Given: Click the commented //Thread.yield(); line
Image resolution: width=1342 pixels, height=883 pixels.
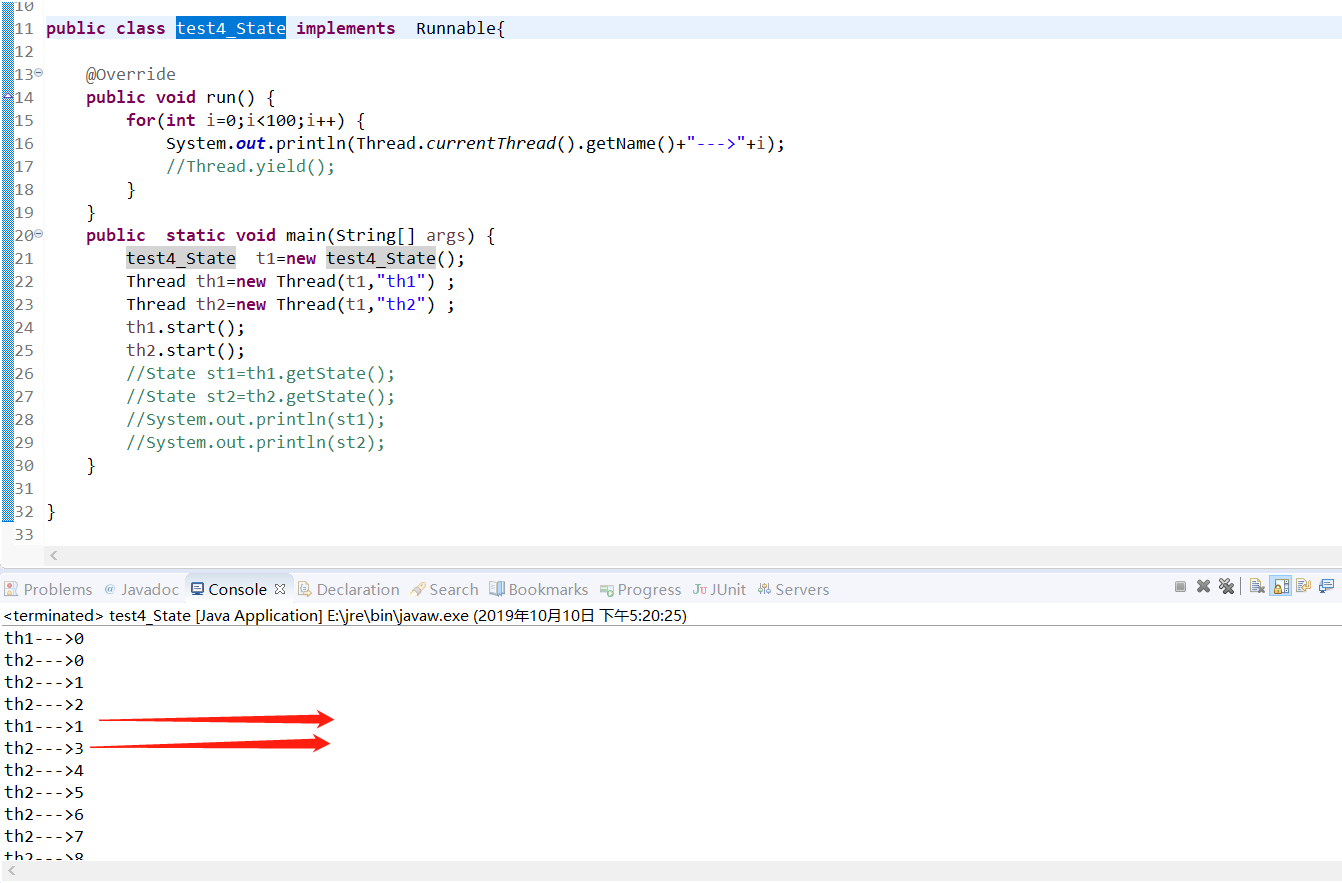Looking at the screenshot, I should pos(251,166).
